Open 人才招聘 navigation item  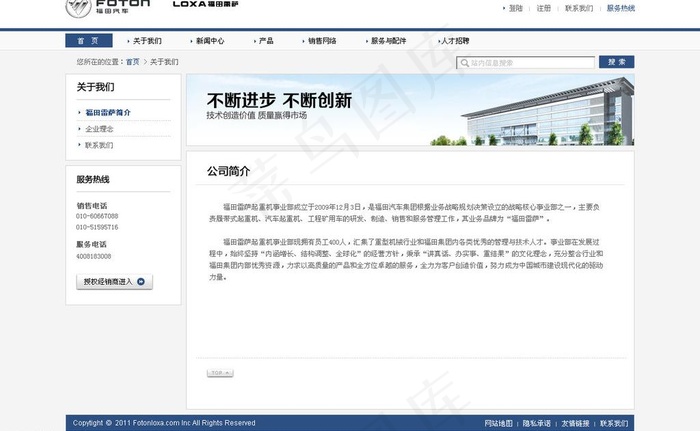click(454, 41)
